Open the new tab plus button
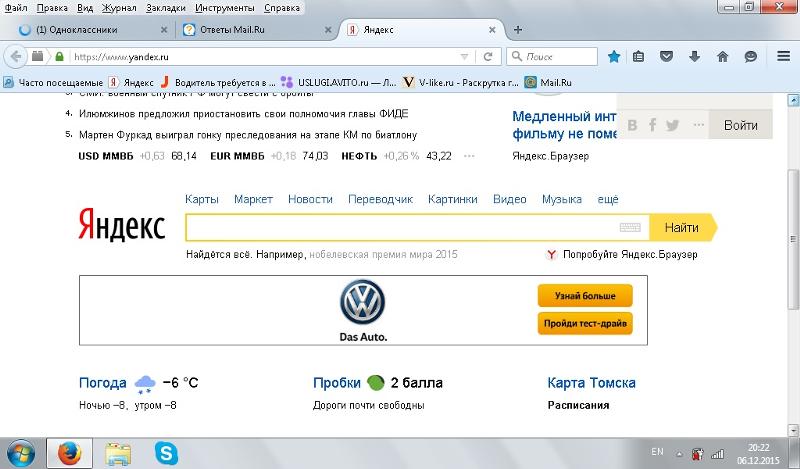Screen dimensions: 800x469 (x=518, y=30)
